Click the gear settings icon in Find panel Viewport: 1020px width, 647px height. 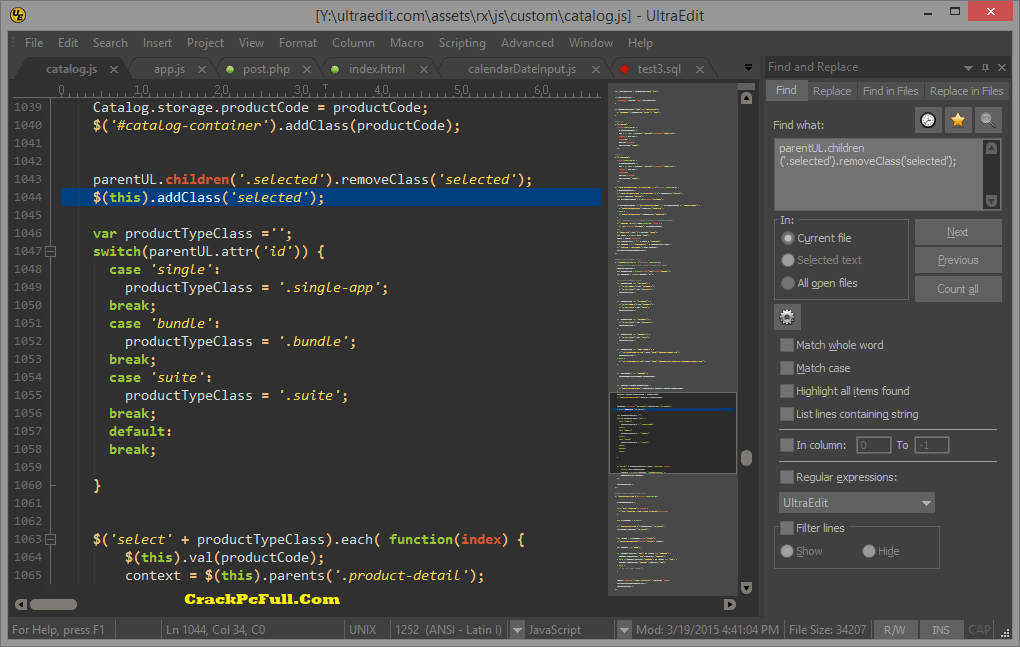(x=787, y=317)
